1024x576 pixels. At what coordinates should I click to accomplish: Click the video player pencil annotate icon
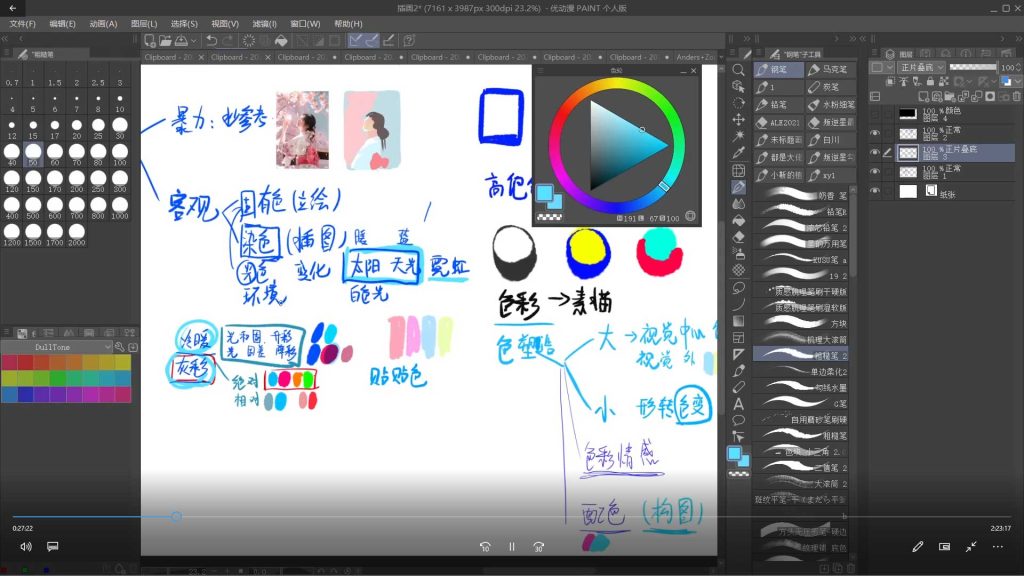pos(918,547)
